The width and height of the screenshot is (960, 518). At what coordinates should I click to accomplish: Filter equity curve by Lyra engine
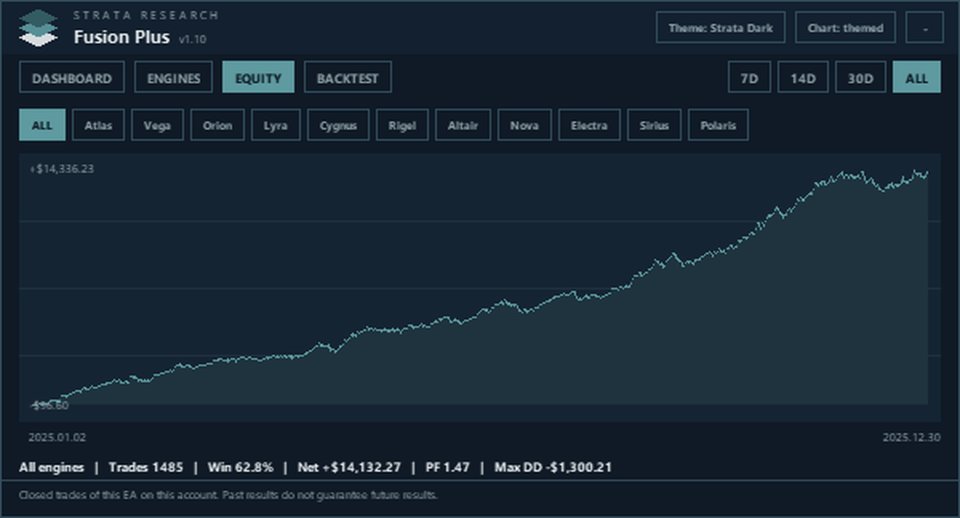276,125
